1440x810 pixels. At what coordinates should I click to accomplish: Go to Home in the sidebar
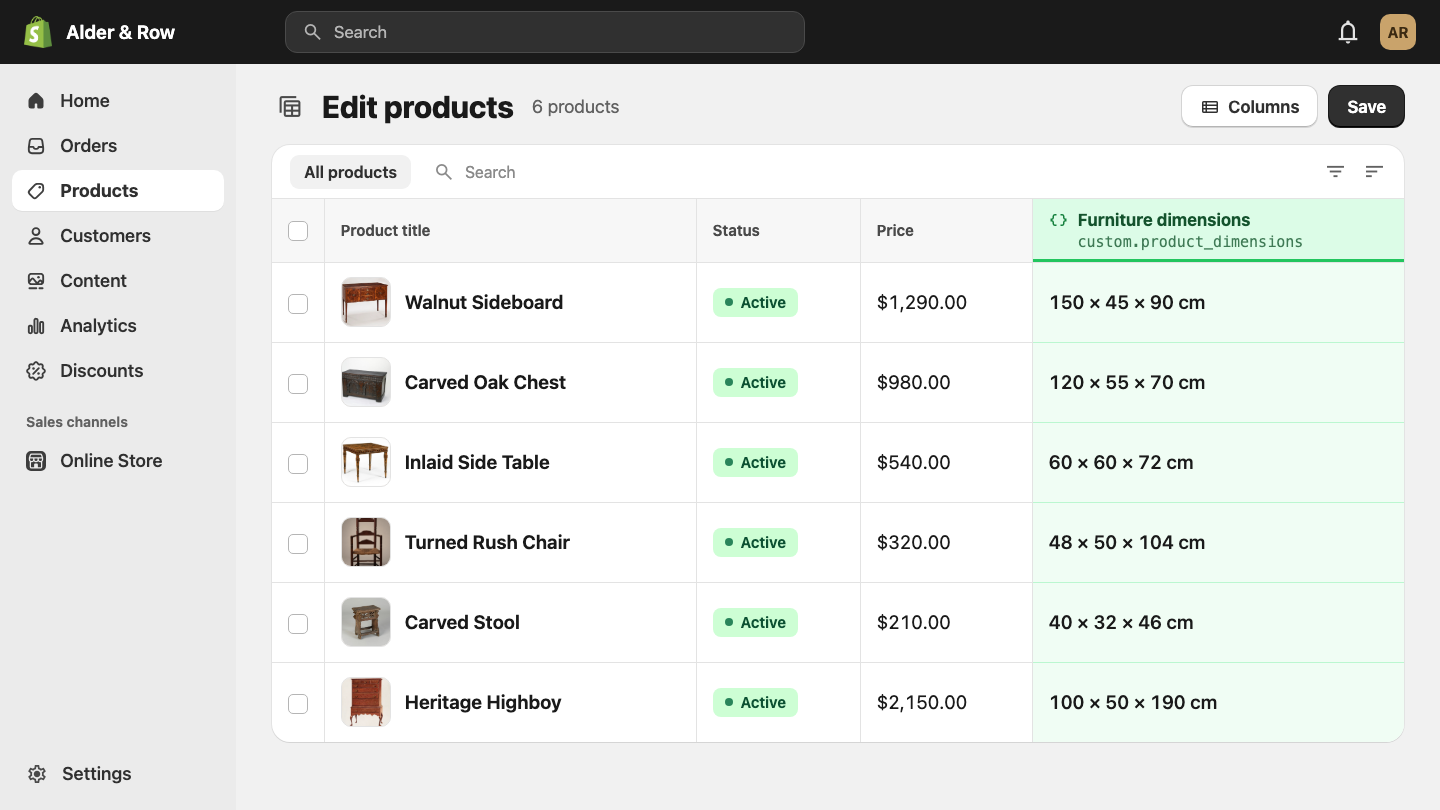pos(118,101)
